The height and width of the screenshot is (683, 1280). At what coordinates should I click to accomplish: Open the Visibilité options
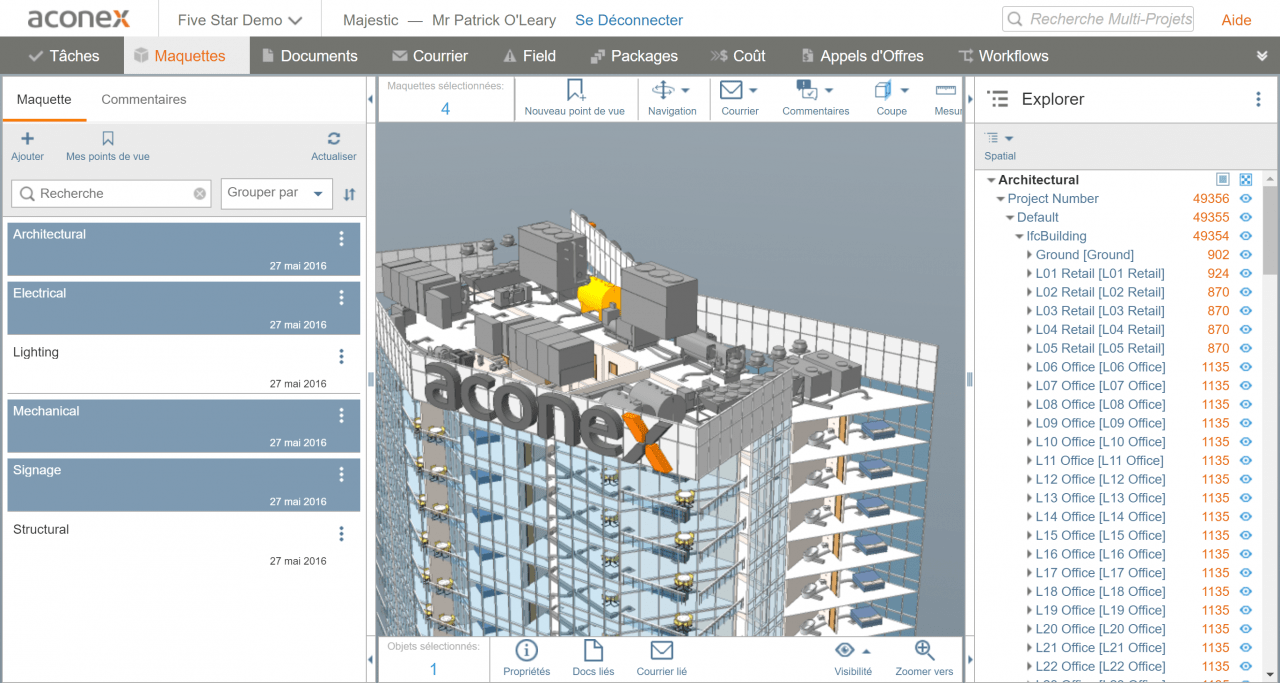point(853,659)
